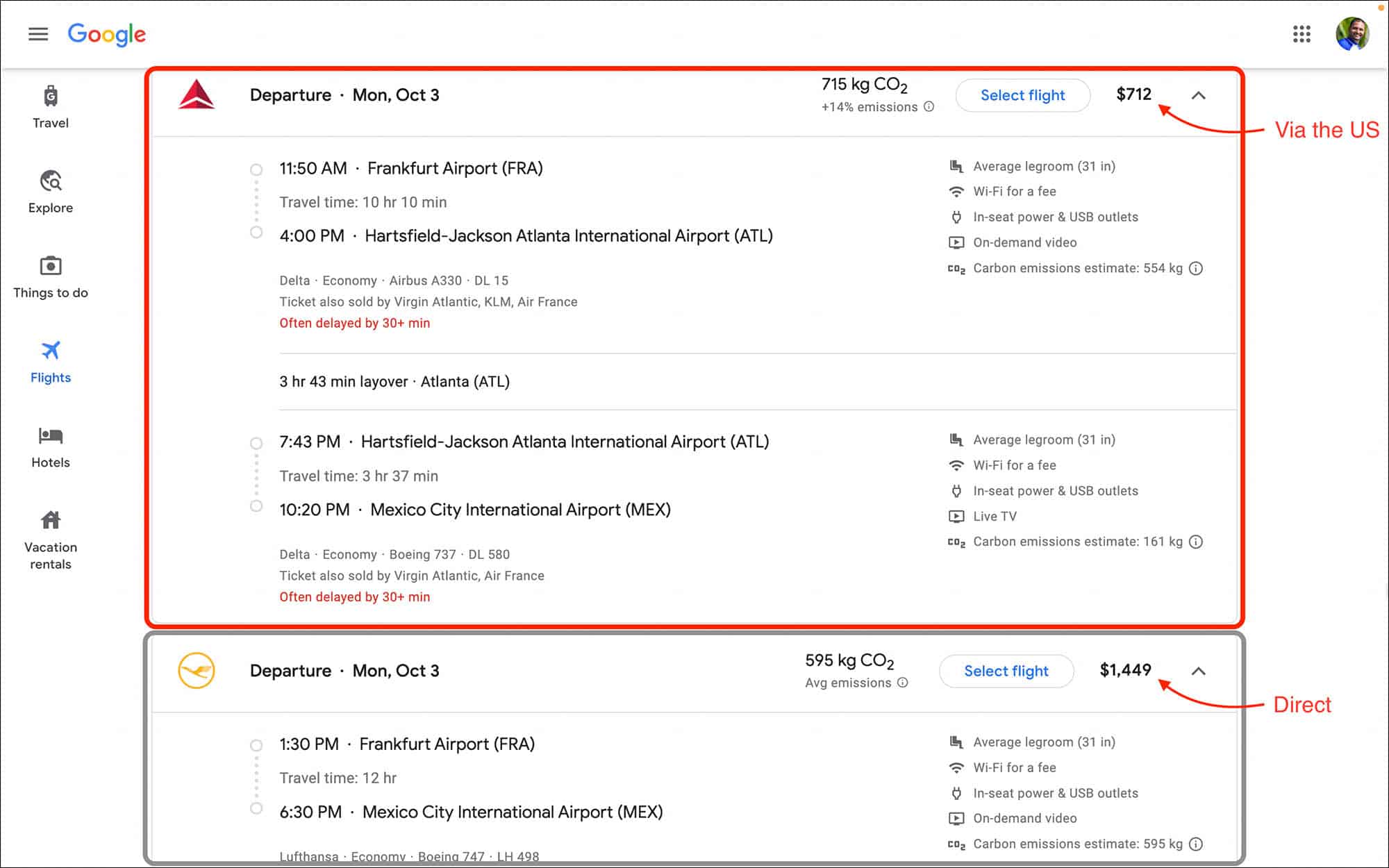Click the $712 price
The height and width of the screenshot is (868, 1389).
coord(1133,94)
